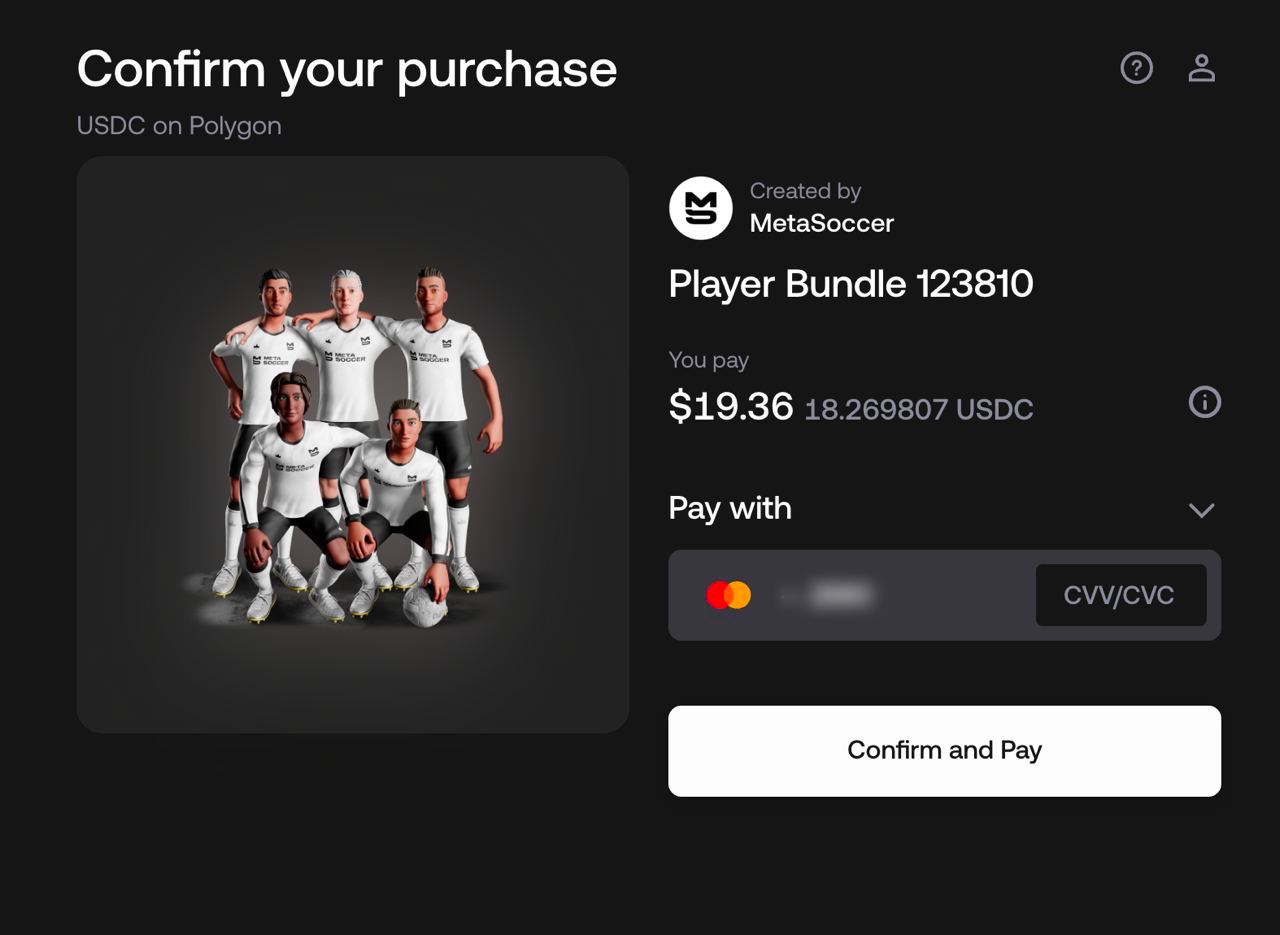The image size is (1280, 935).
Task: Click the USDC on Polygon subtitle
Action: (179, 126)
